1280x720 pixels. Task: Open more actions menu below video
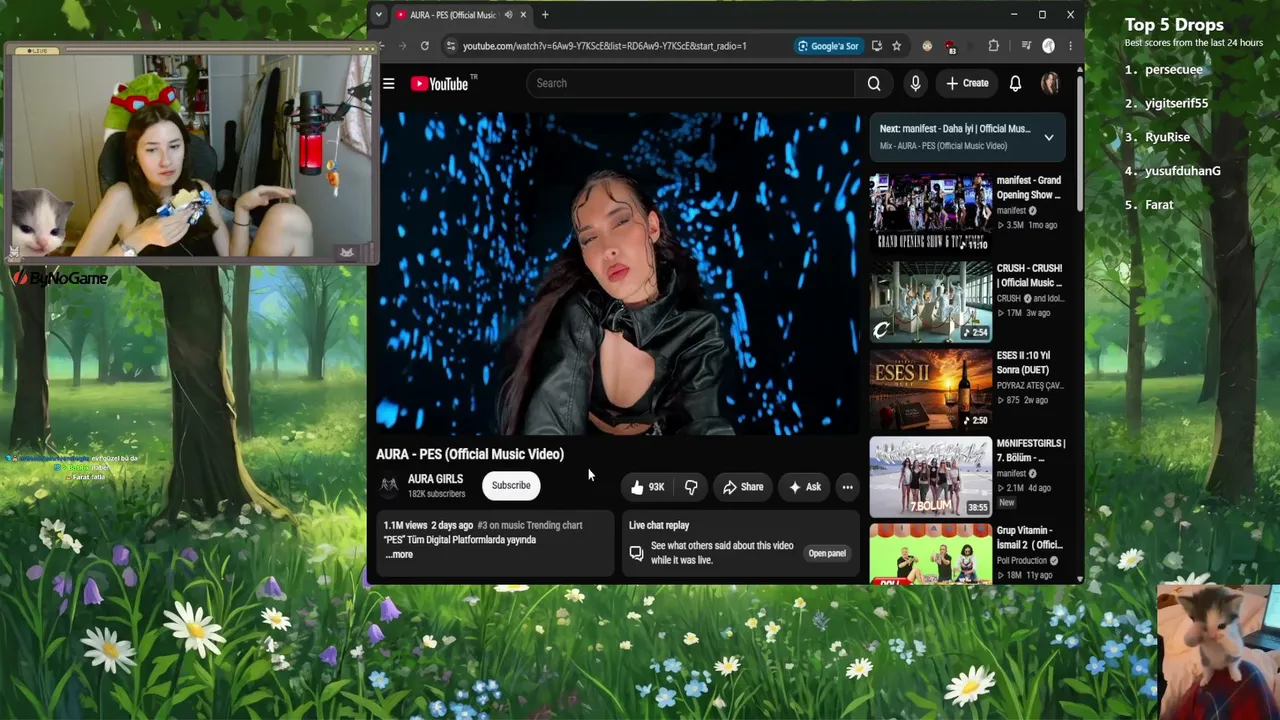(x=847, y=487)
